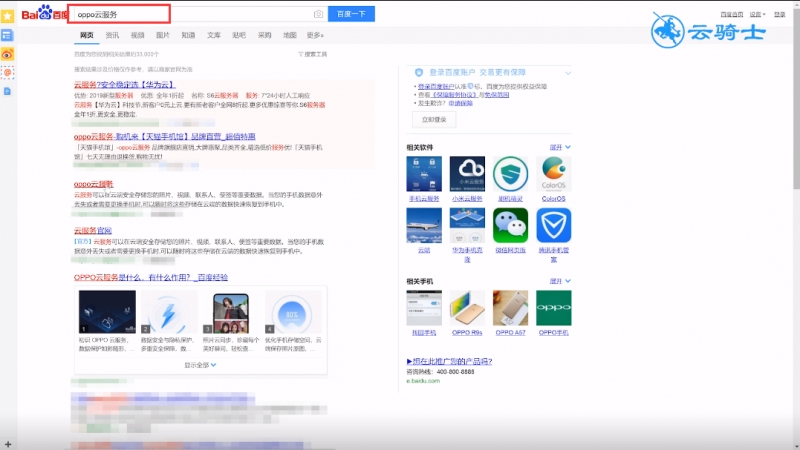The height and width of the screenshot is (450, 800).
Task: Expand the 相关软件 section with 展开
Action: (x=560, y=147)
